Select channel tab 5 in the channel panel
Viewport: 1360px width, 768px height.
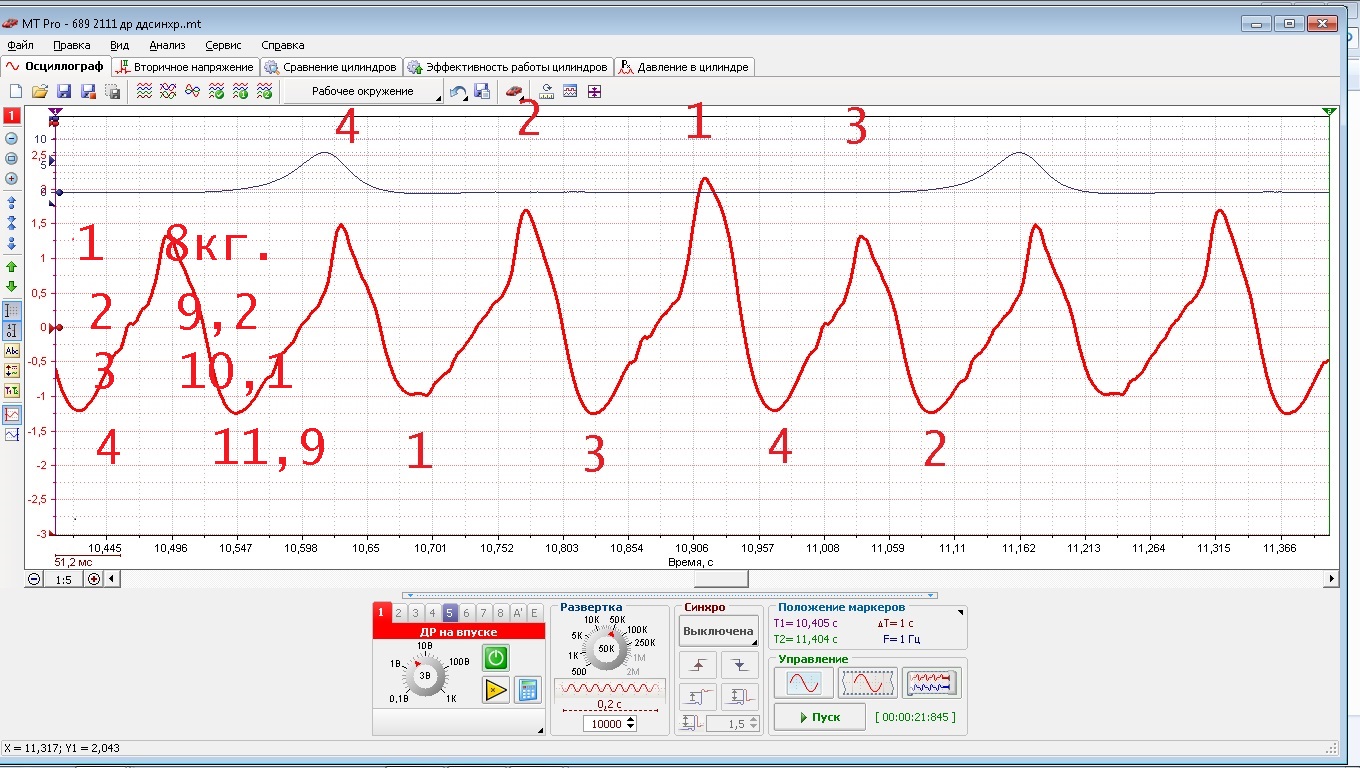click(449, 613)
